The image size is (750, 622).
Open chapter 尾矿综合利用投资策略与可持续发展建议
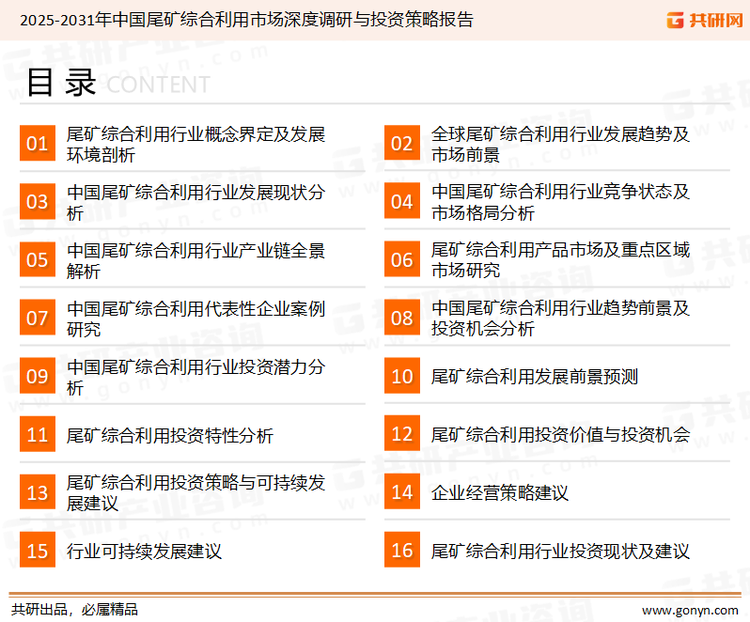coord(196,493)
